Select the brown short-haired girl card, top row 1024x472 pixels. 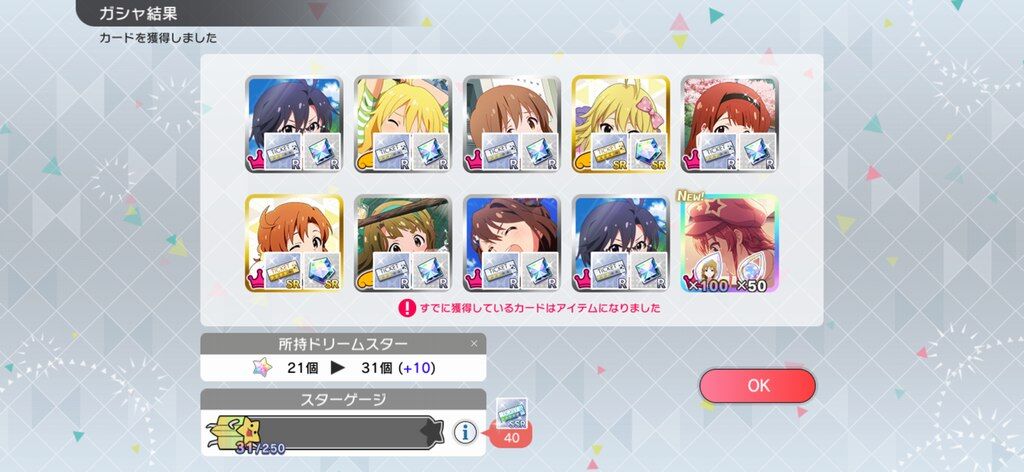coord(512,124)
